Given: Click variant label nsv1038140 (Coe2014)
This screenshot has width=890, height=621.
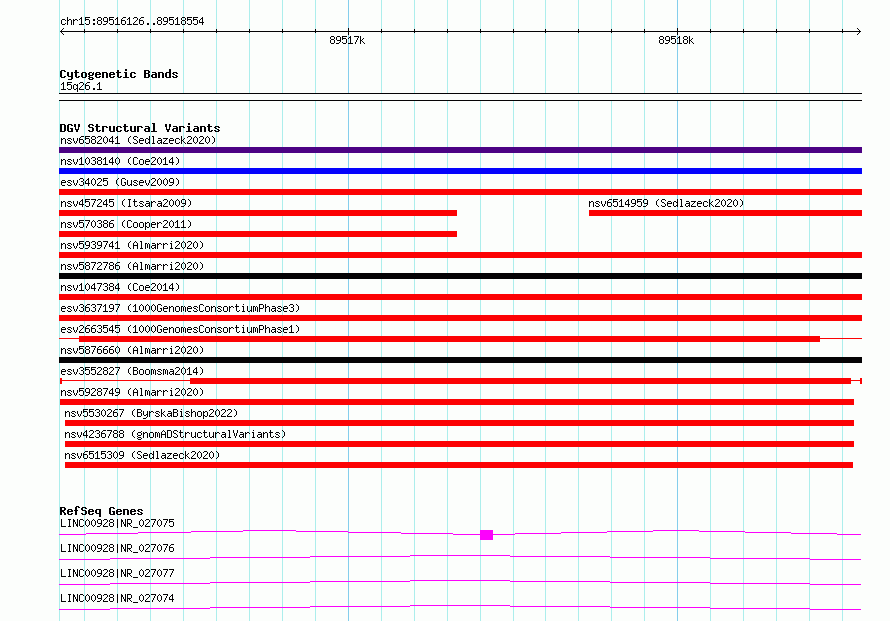Looking at the screenshot, I should click(120, 161).
